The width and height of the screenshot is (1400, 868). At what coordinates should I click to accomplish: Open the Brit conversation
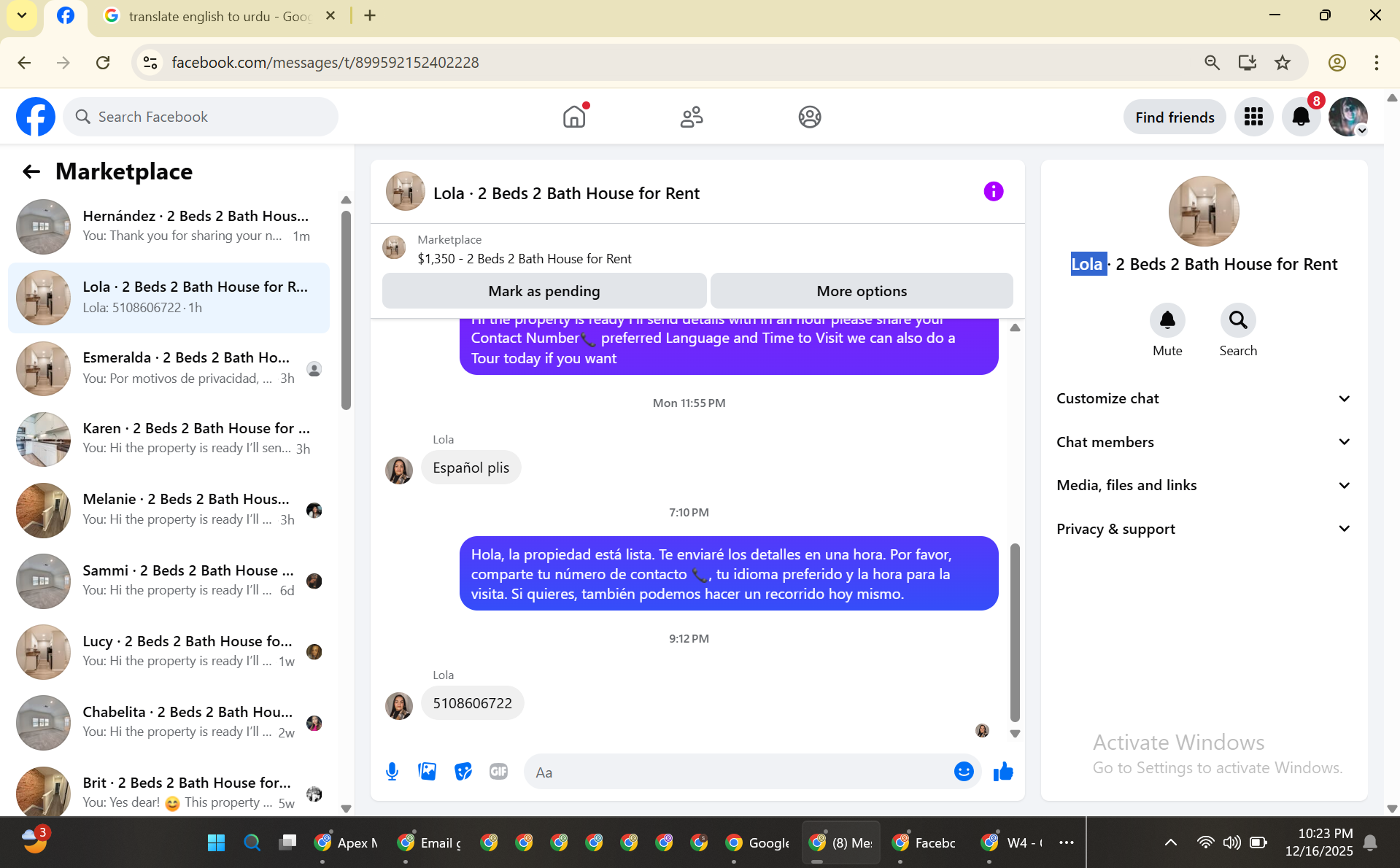[169, 792]
